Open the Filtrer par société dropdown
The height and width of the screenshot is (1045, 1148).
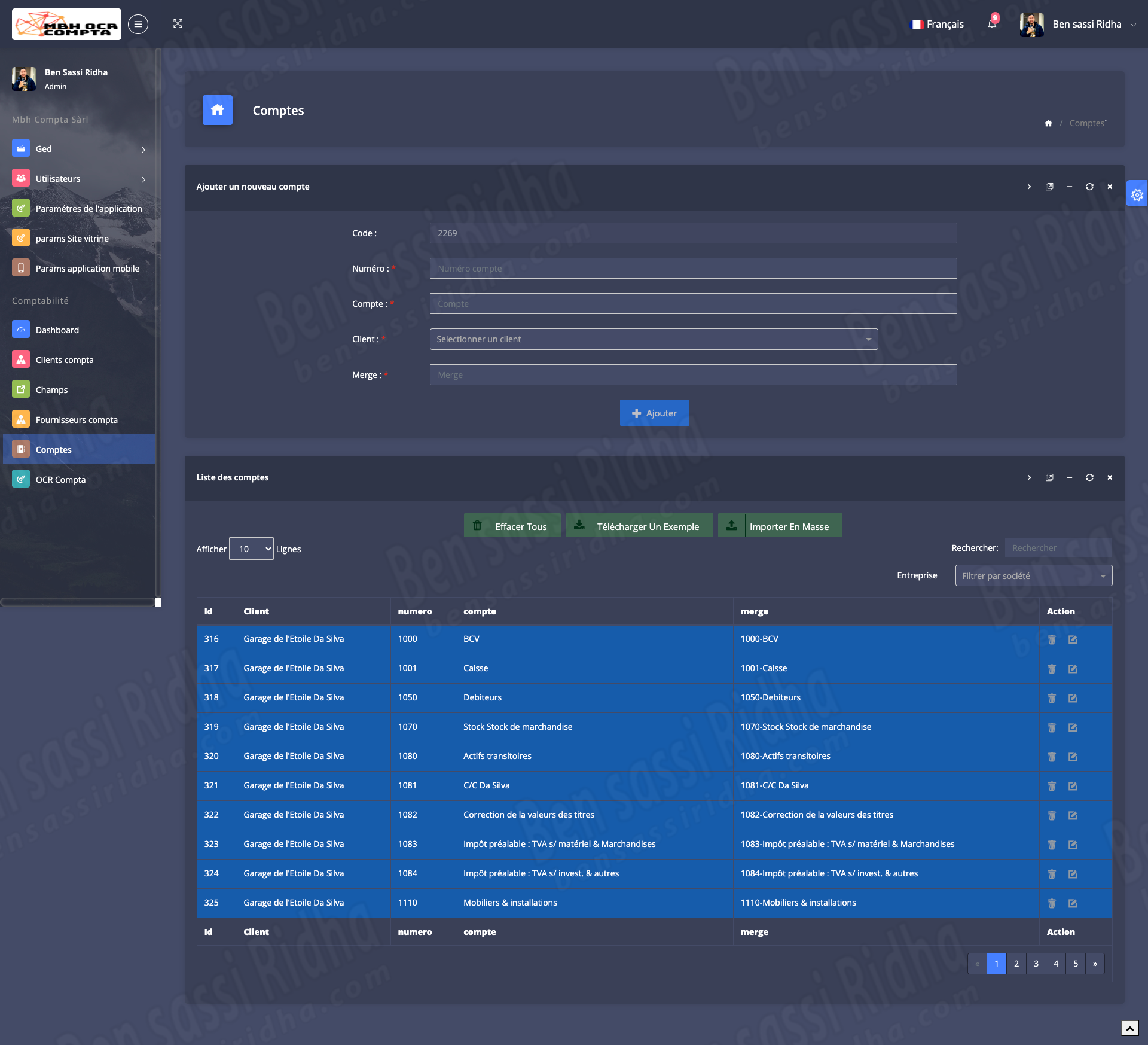pos(1033,575)
